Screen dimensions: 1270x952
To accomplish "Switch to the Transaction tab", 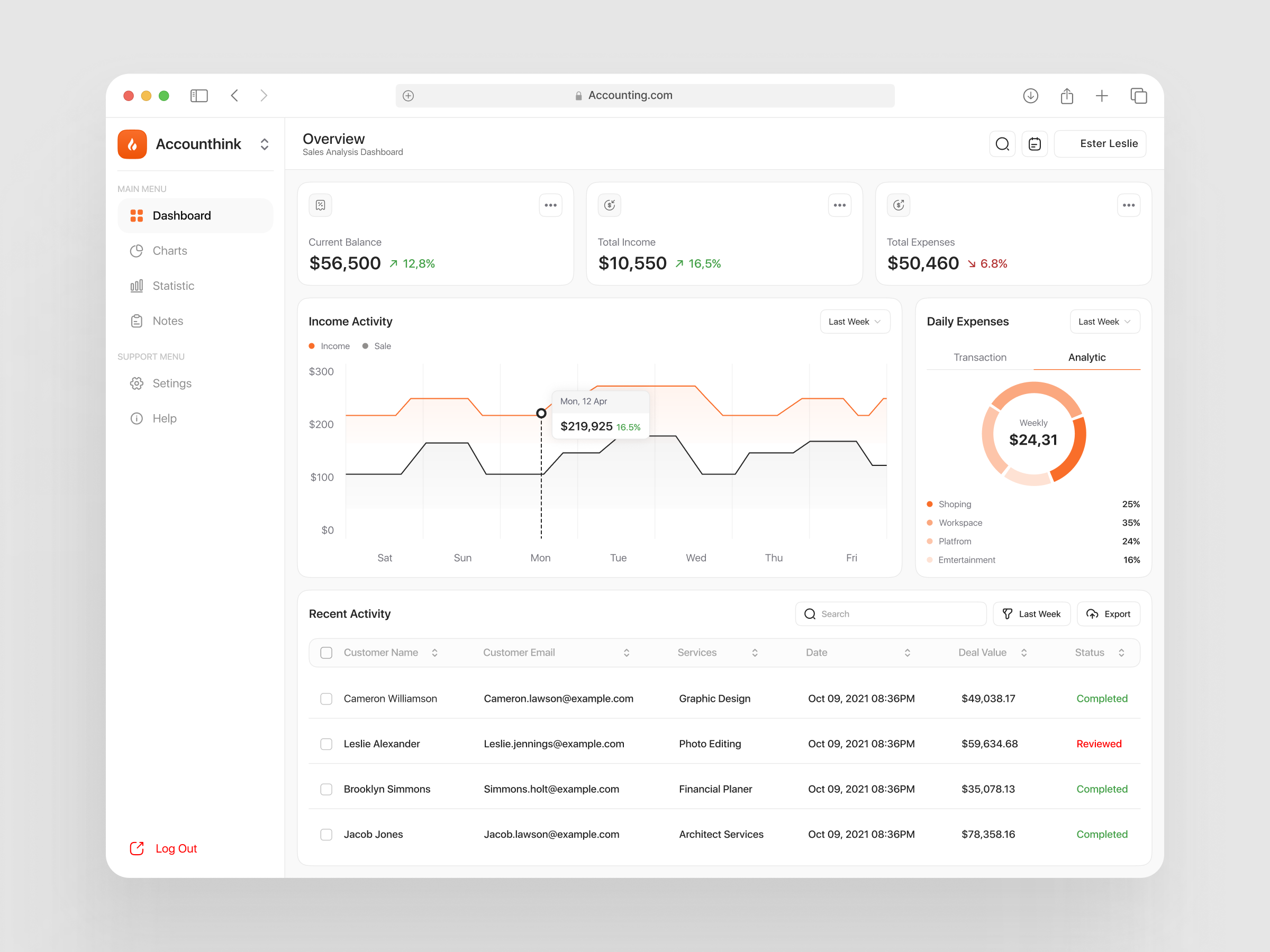I will pyautogui.click(x=979, y=357).
